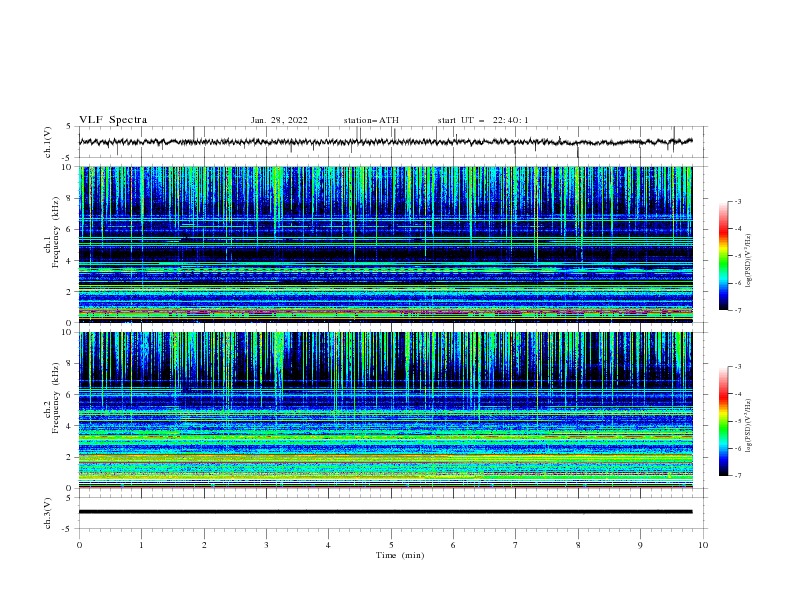Click the "-5" label on ch.2 color bar
Viewport: 792px width, 612px height.
[737, 421]
